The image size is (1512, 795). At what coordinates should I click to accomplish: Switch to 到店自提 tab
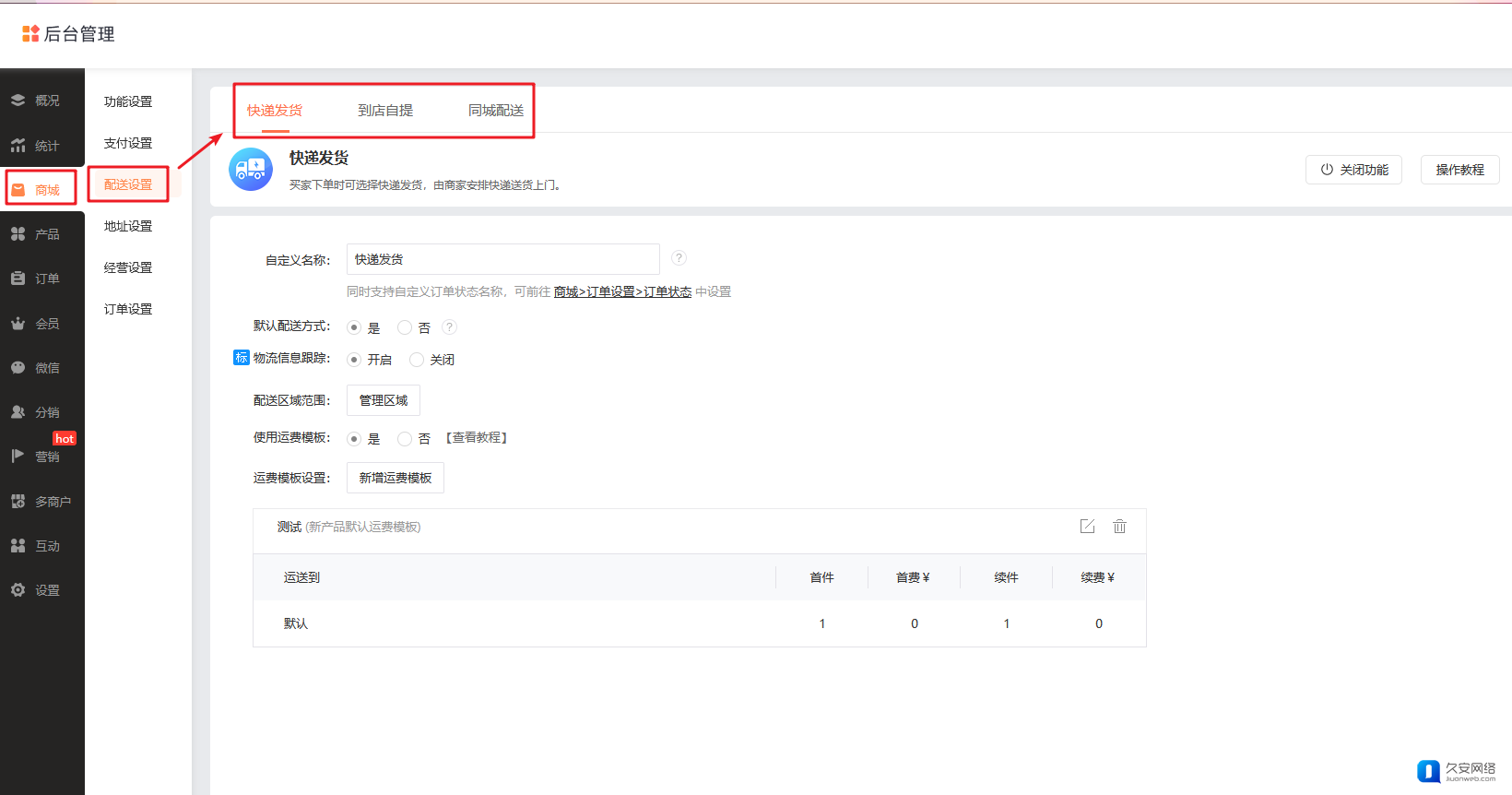point(385,111)
